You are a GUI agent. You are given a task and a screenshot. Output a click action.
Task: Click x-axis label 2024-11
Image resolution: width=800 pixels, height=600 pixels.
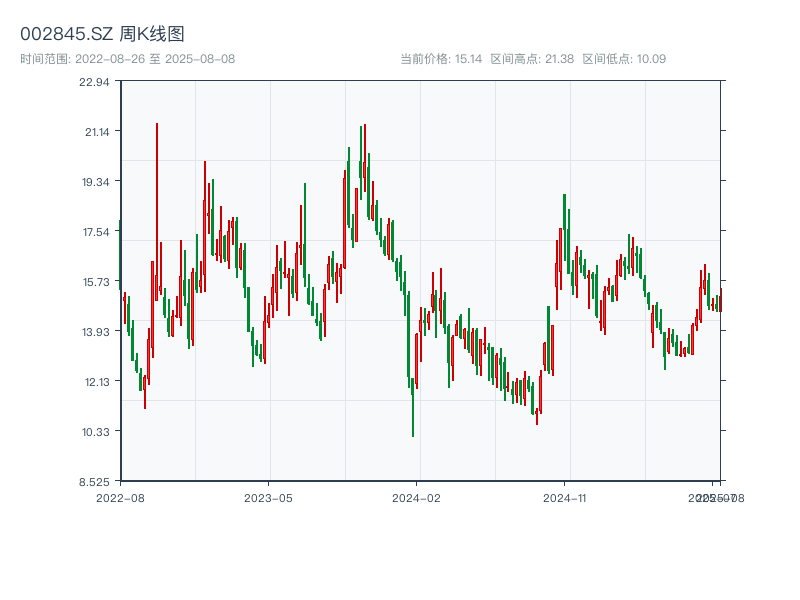click(564, 498)
